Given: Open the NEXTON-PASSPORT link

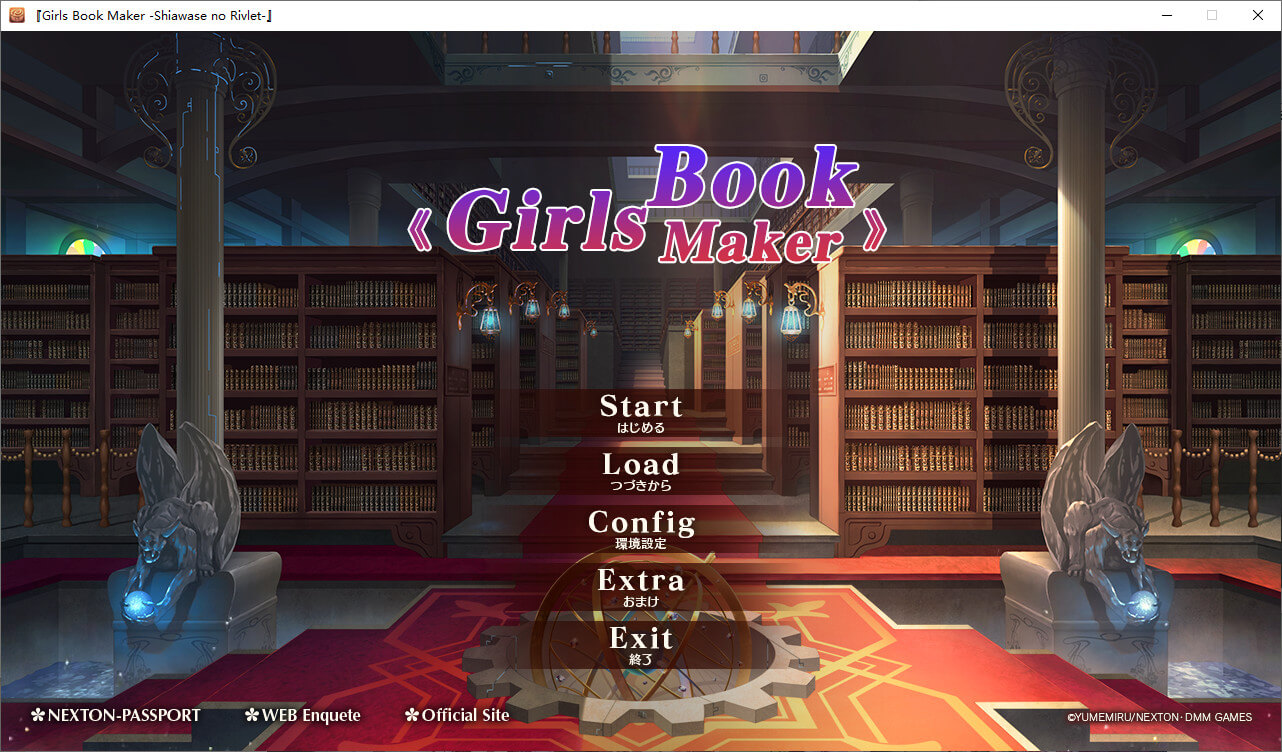Looking at the screenshot, I should [123, 715].
